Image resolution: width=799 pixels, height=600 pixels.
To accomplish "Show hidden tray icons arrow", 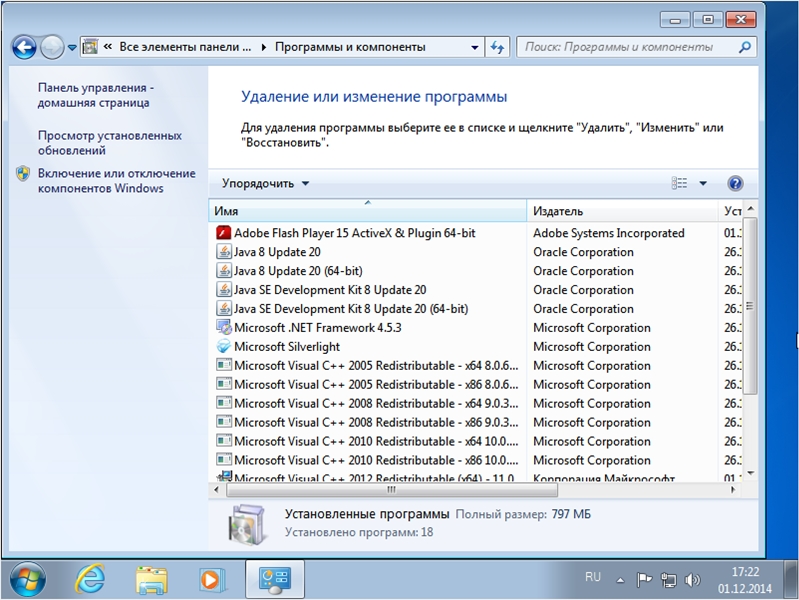I will click(x=620, y=580).
